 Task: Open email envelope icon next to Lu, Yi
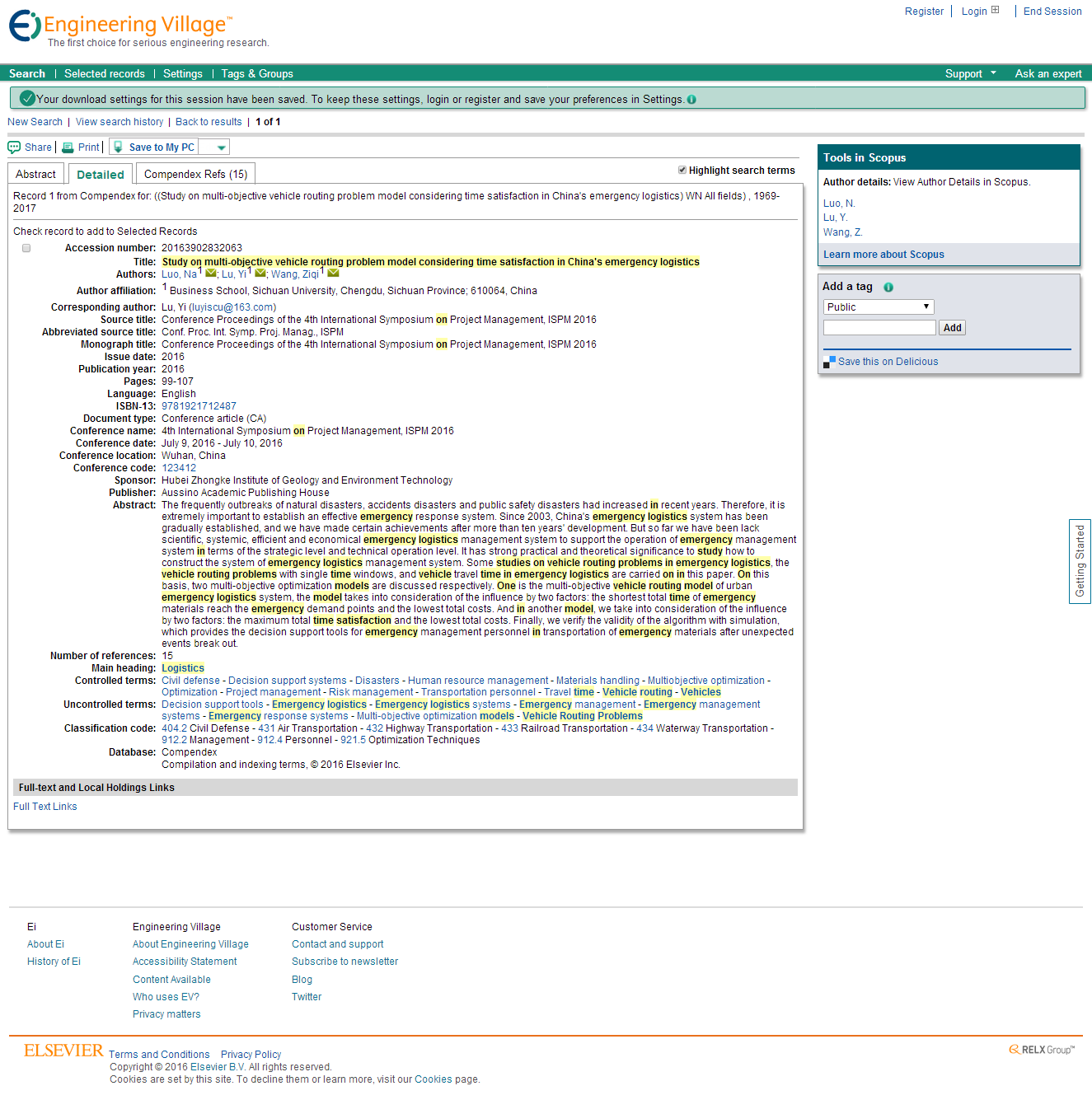260,273
